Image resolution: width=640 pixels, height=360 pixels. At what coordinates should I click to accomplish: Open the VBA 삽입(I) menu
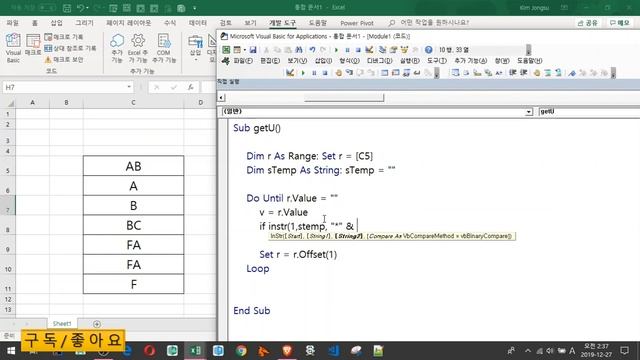click(x=323, y=61)
